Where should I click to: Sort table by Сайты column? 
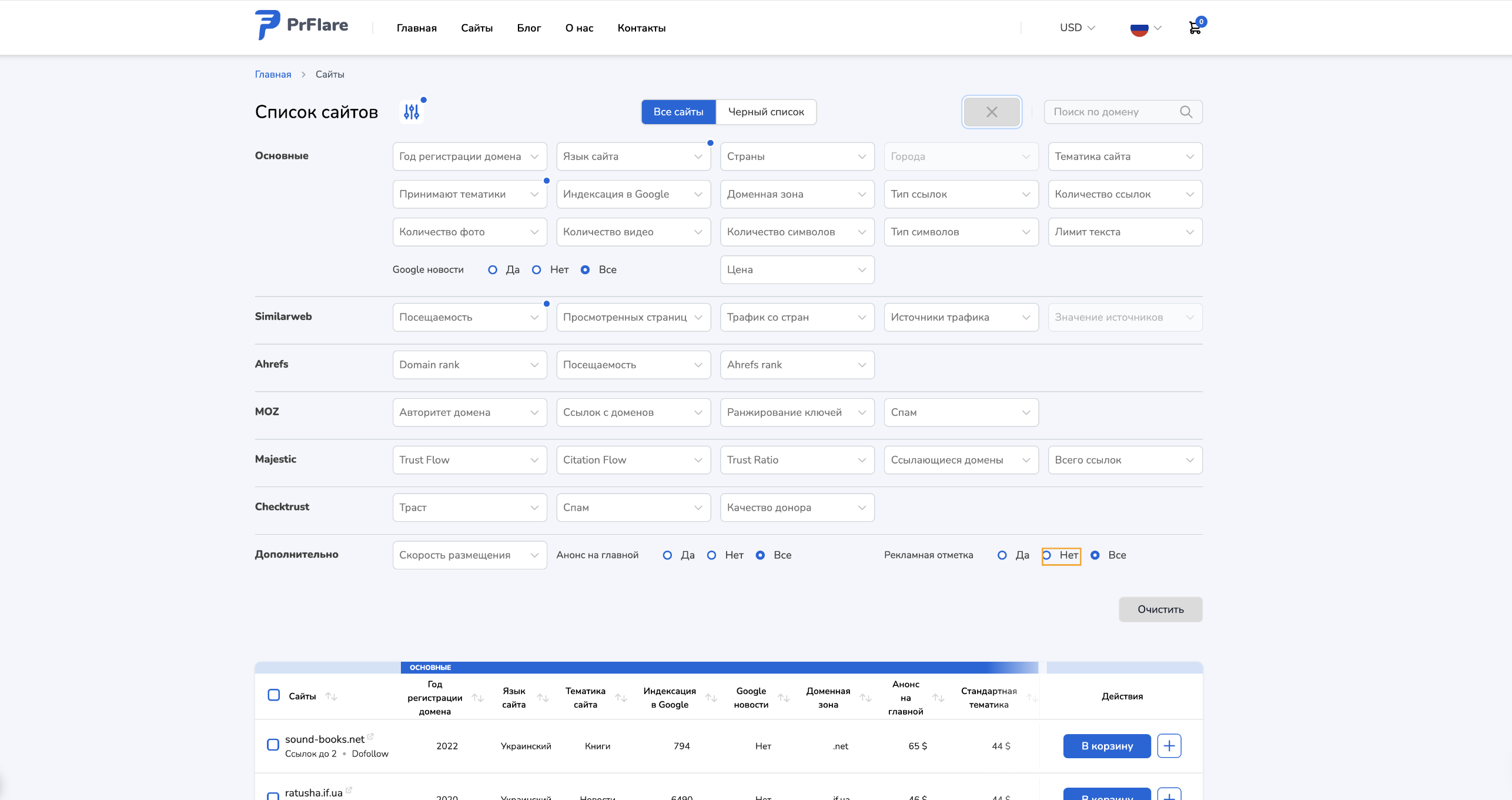(332, 696)
